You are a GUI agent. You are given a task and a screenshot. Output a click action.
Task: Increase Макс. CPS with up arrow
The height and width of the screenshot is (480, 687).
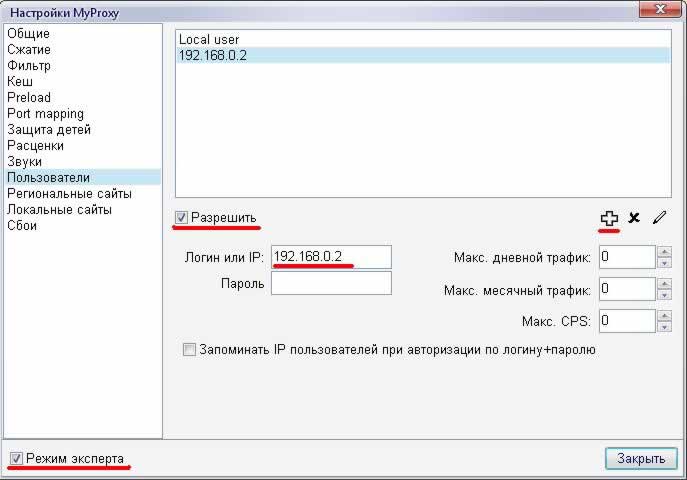click(x=665, y=316)
